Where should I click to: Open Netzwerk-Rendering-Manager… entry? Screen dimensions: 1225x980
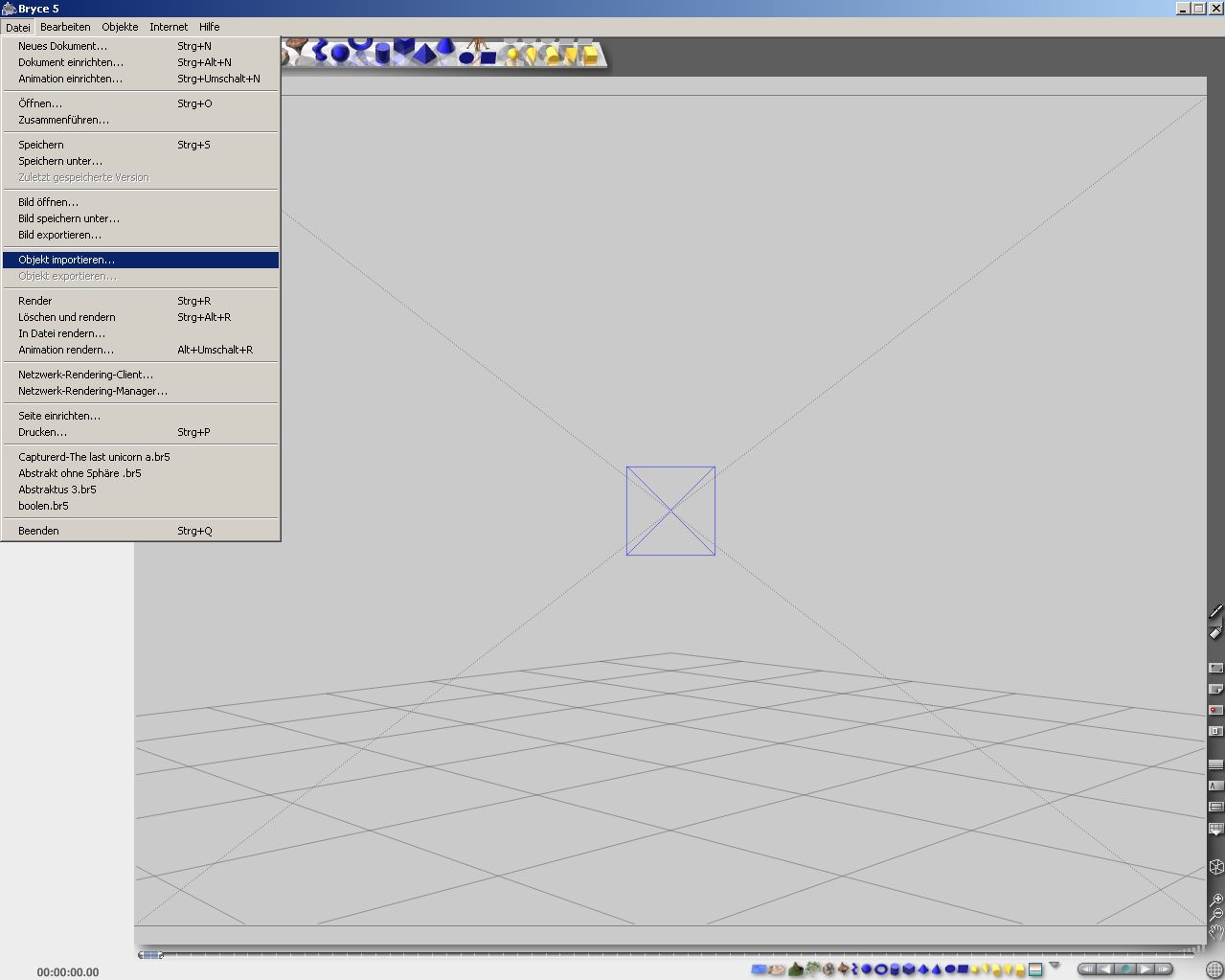(141, 391)
